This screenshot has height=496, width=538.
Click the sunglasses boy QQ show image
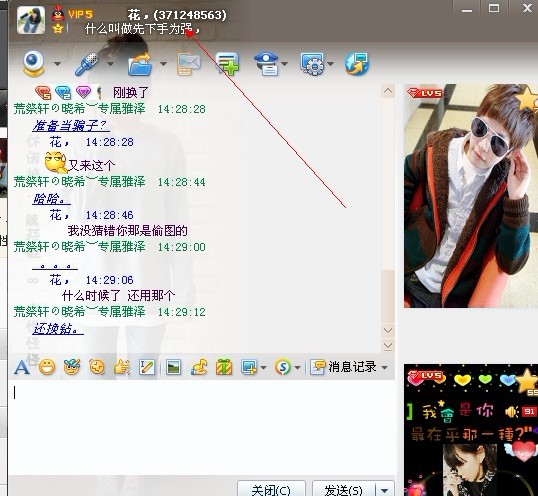coord(471,196)
